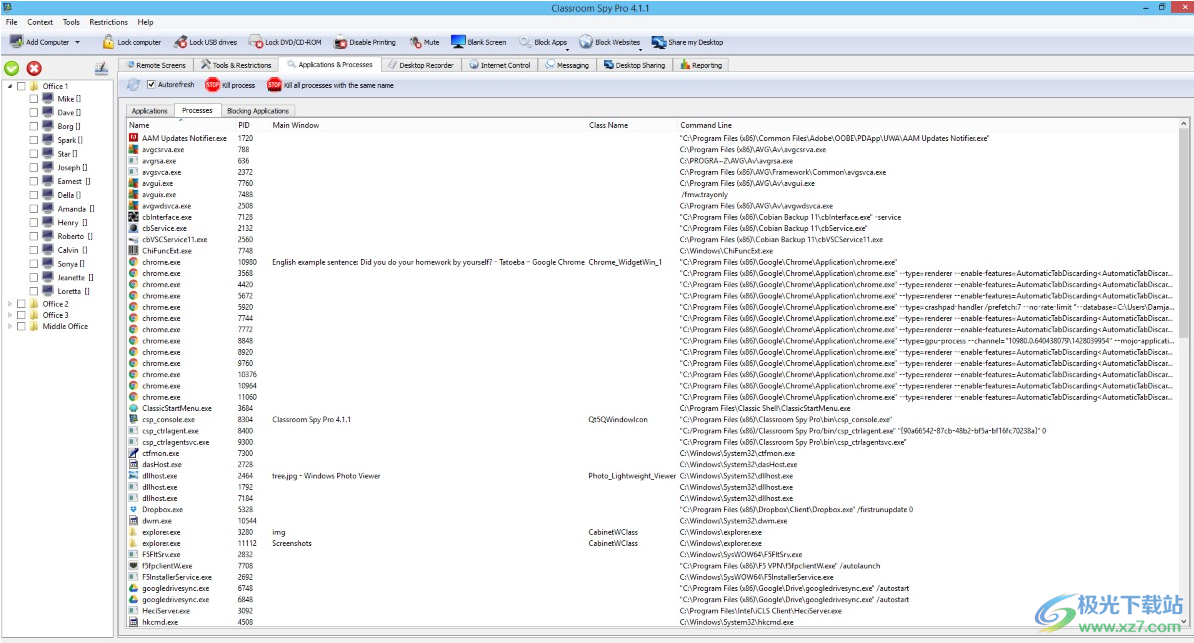Expand the Office 3 group

coord(10,315)
